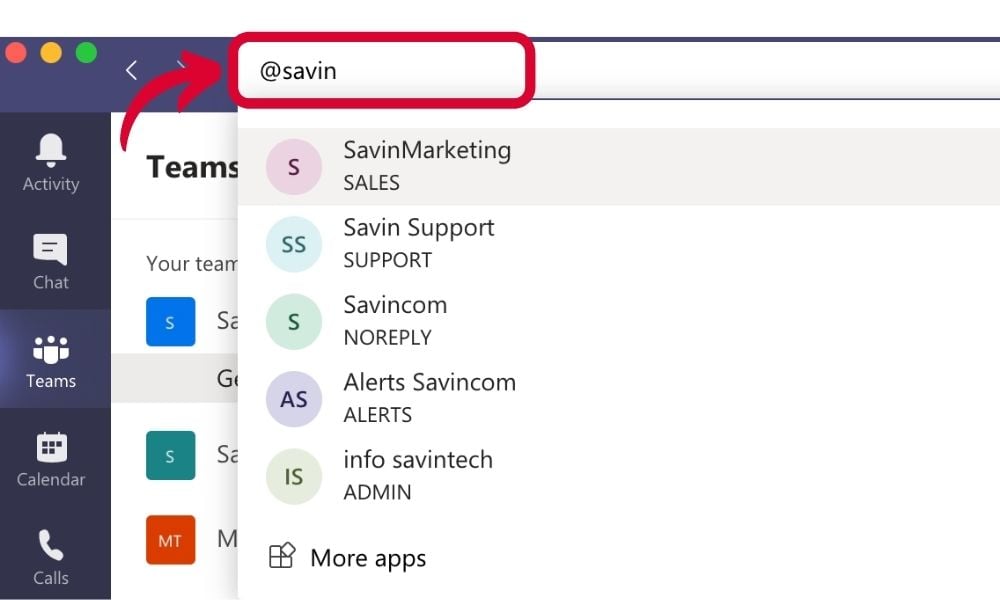Click the back navigation chevron

tap(131, 70)
